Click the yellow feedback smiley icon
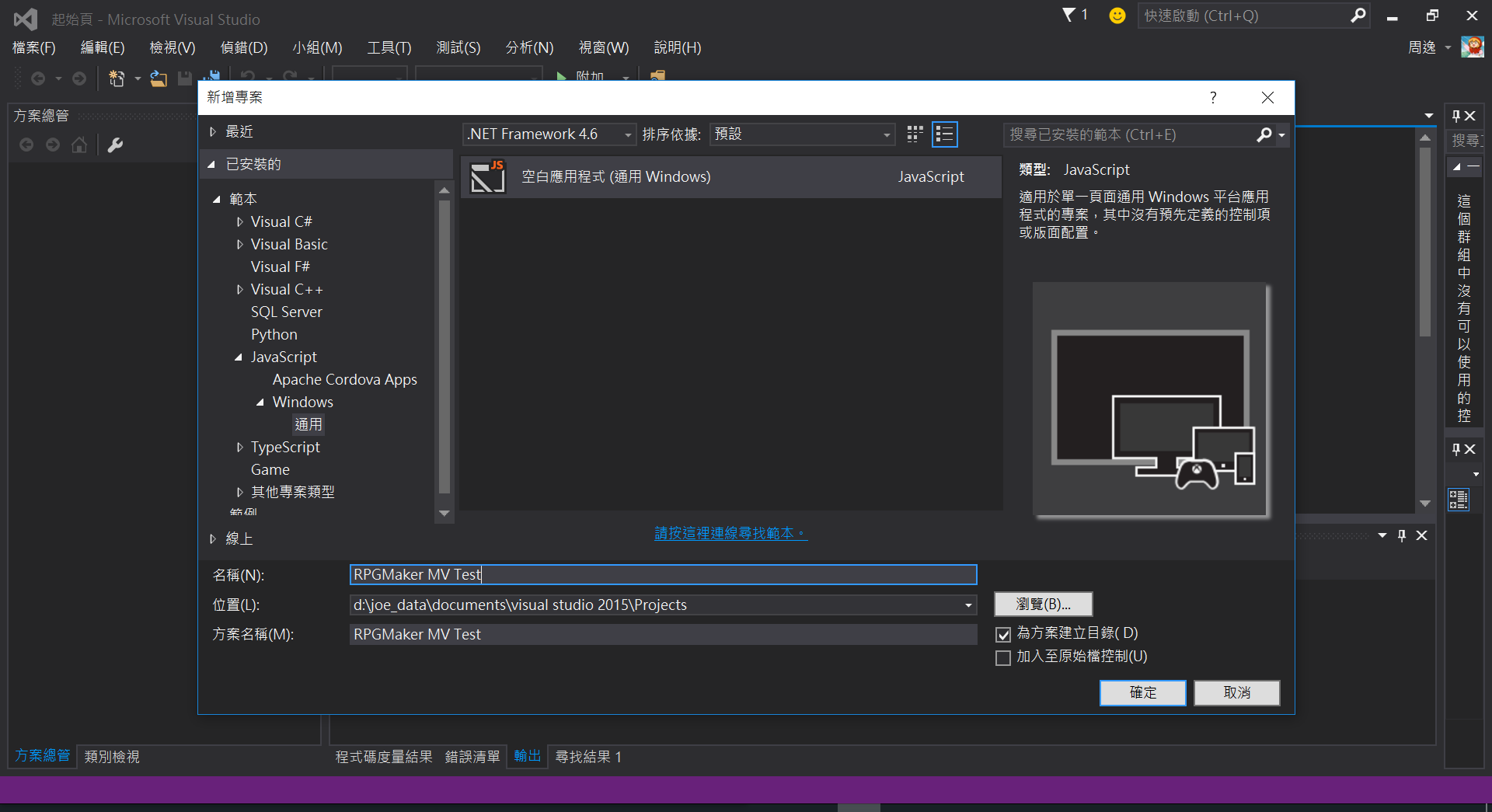 click(x=1117, y=16)
